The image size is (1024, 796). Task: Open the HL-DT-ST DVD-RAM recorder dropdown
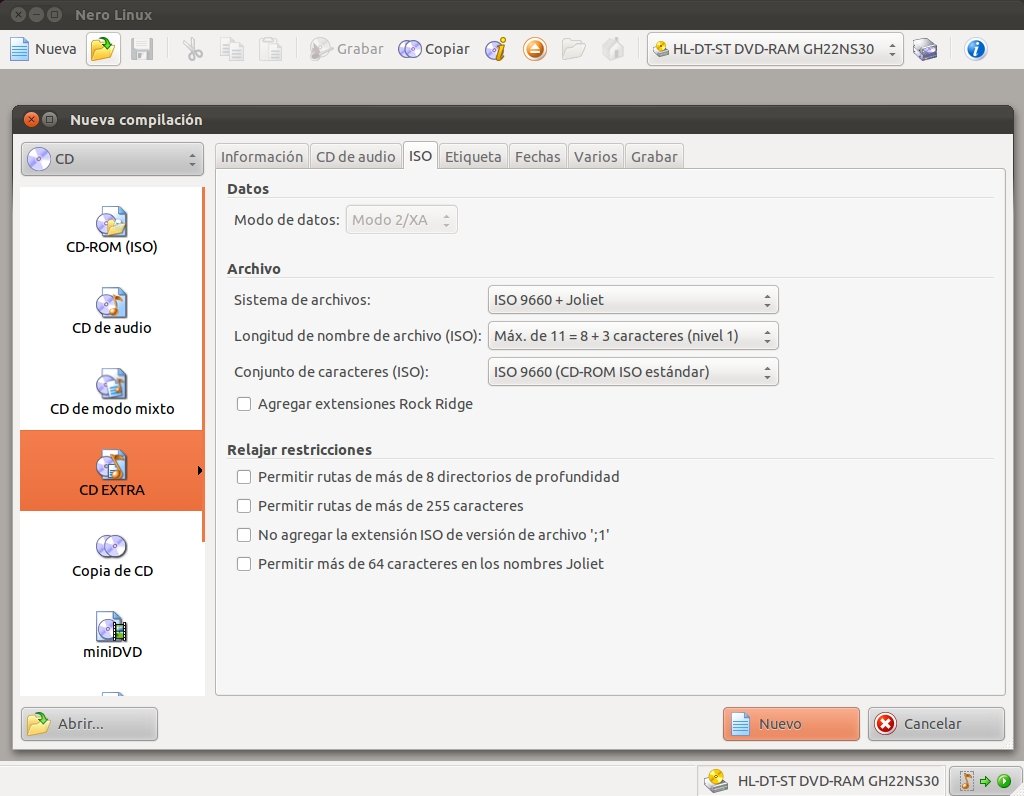(775, 49)
